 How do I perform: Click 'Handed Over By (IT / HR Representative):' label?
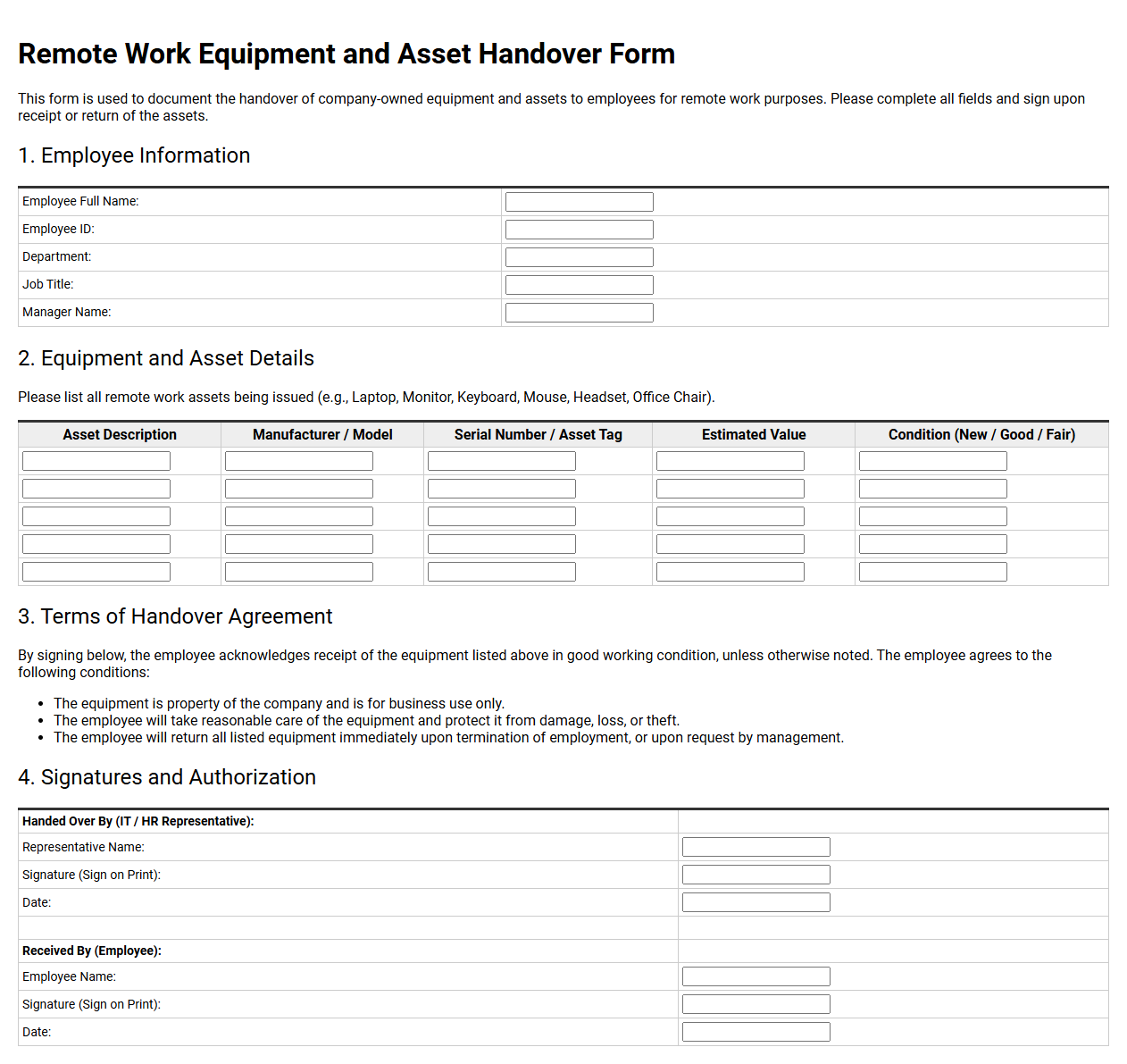click(138, 821)
